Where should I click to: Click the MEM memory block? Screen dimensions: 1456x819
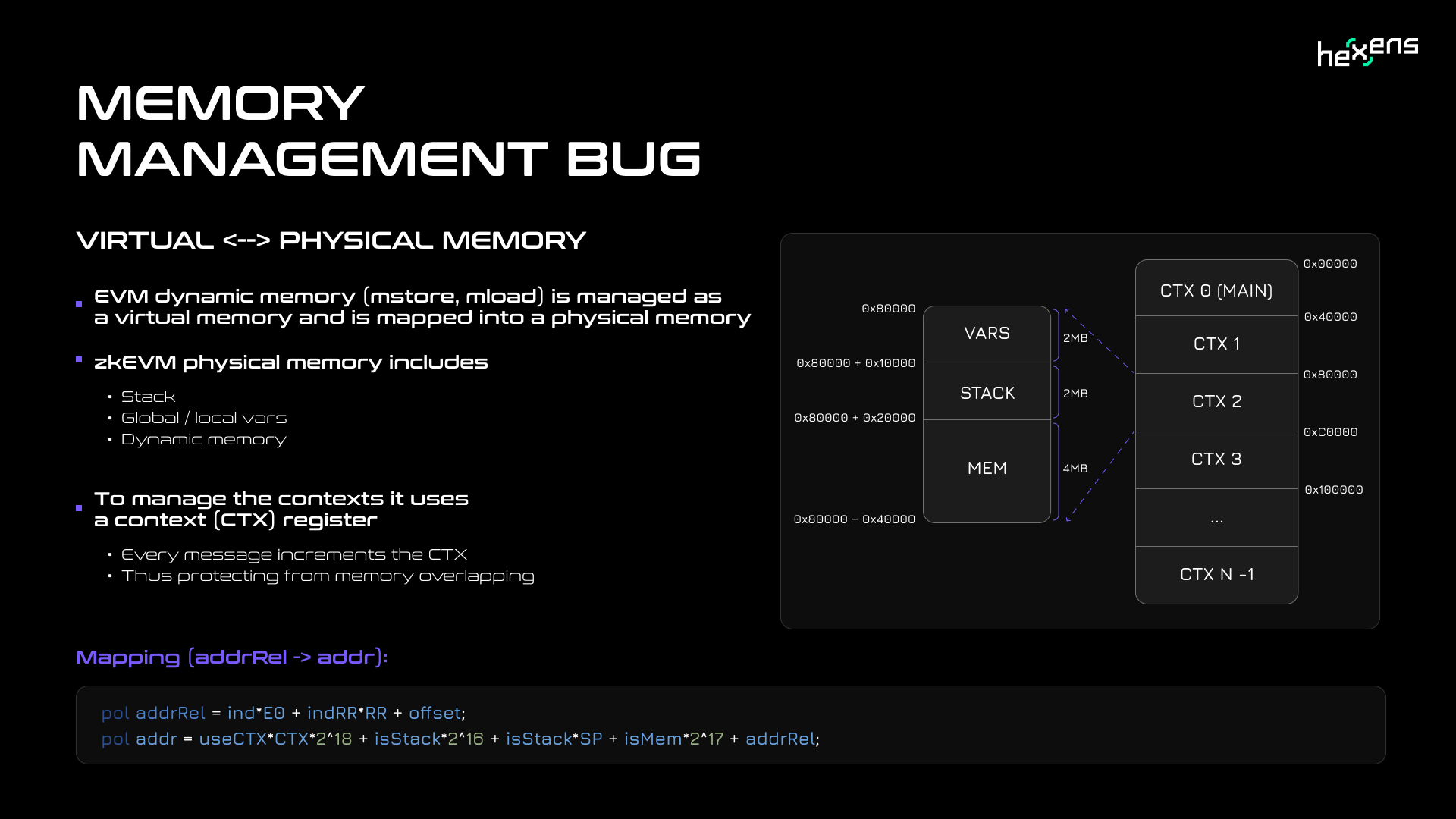(987, 469)
